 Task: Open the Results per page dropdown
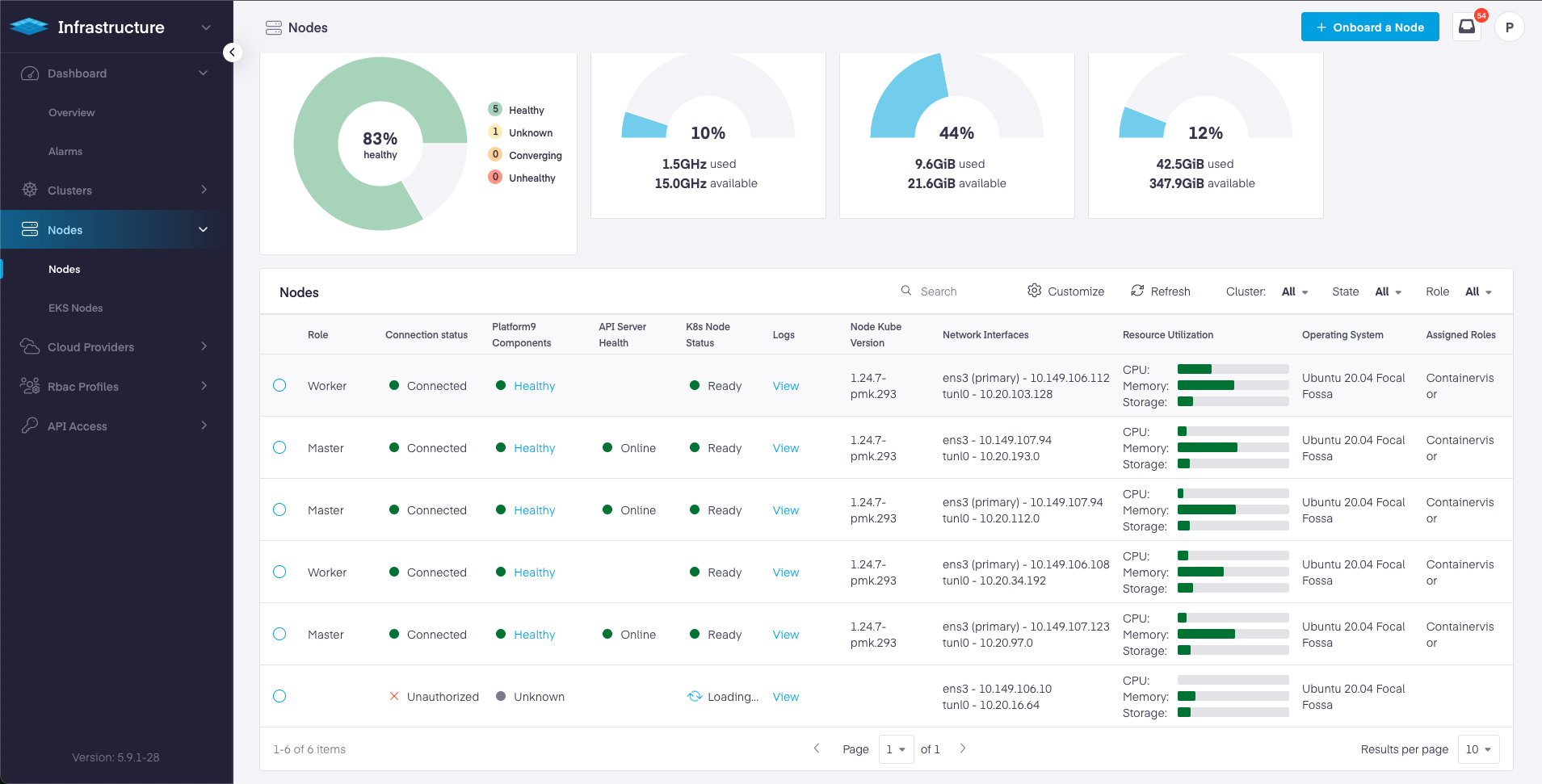(x=1478, y=749)
